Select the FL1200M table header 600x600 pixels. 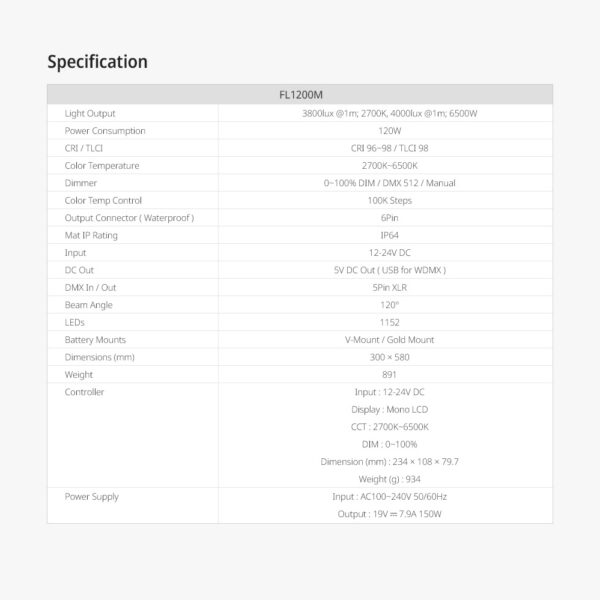301,95
